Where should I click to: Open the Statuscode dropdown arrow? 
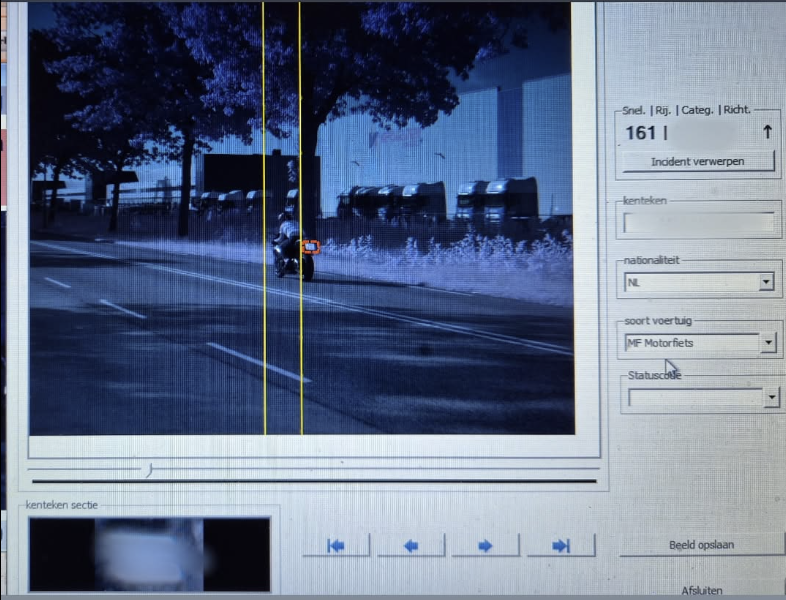[772, 397]
